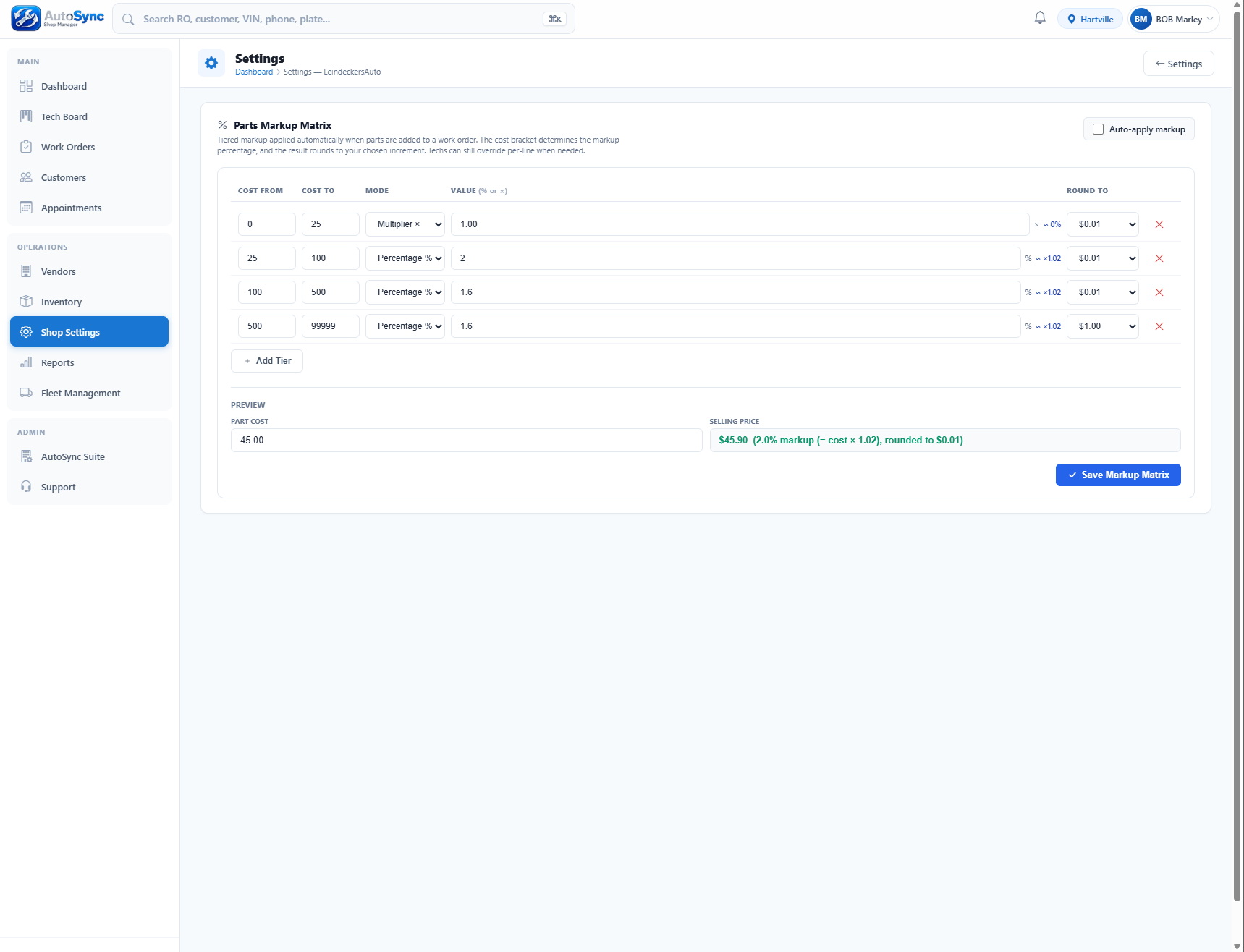Click the Part Cost preview field
1244x952 pixels.
coord(466,441)
